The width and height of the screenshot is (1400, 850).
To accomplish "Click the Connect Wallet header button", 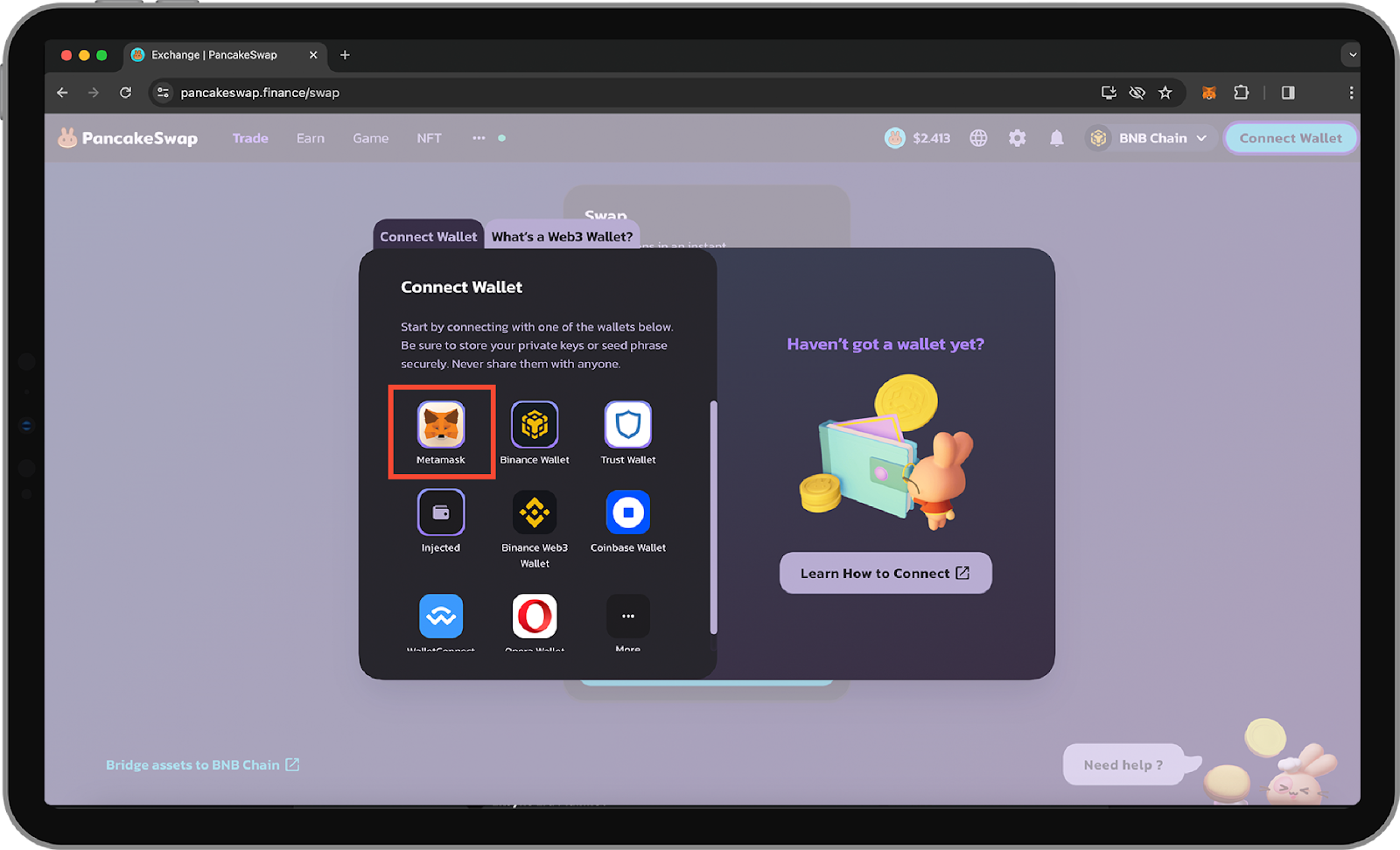I will click(x=1291, y=138).
